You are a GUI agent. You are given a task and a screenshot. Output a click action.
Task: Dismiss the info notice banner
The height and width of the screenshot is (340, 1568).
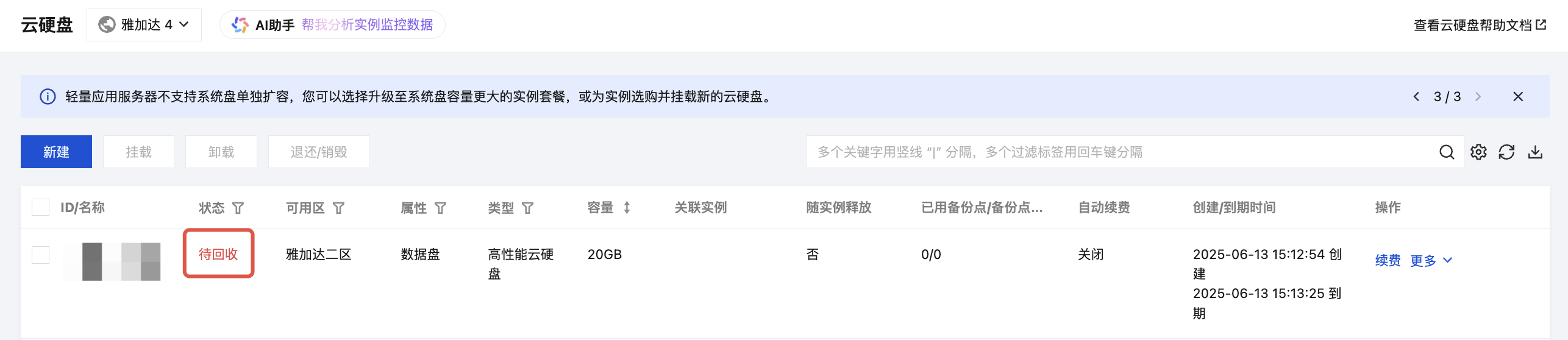pyautogui.click(x=1518, y=96)
